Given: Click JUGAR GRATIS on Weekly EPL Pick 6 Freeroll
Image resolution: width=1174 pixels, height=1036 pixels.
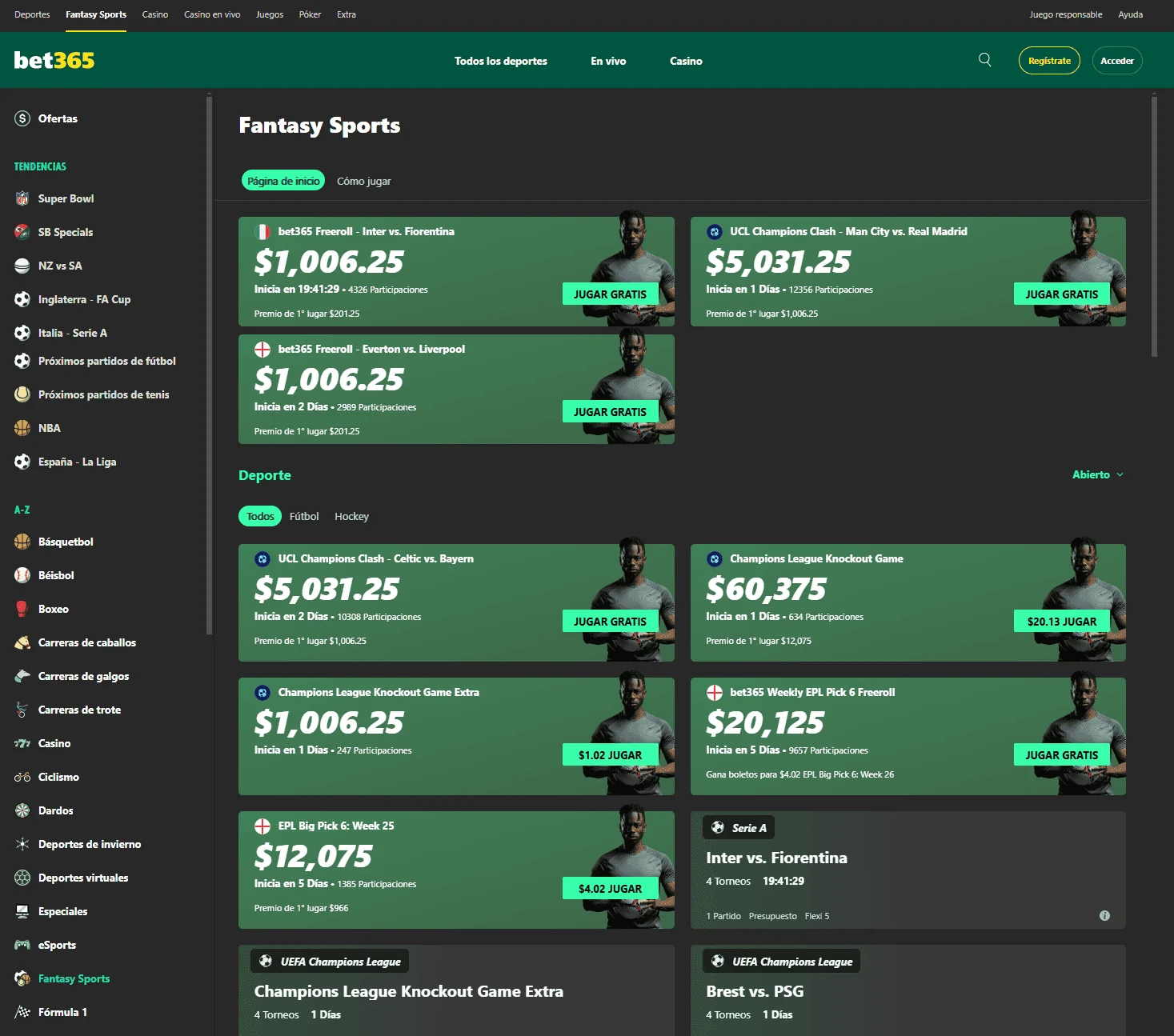Looking at the screenshot, I should tap(1062, 755).
